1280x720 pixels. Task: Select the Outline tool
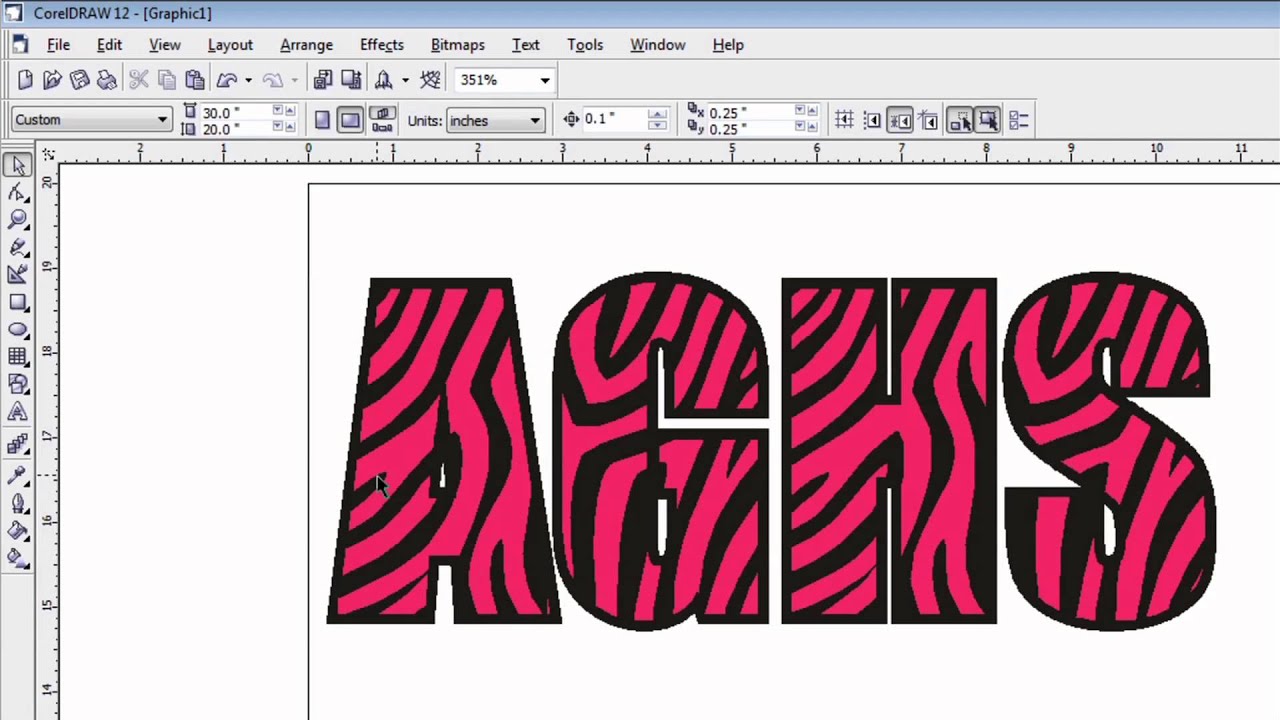[x=18, y=504]
